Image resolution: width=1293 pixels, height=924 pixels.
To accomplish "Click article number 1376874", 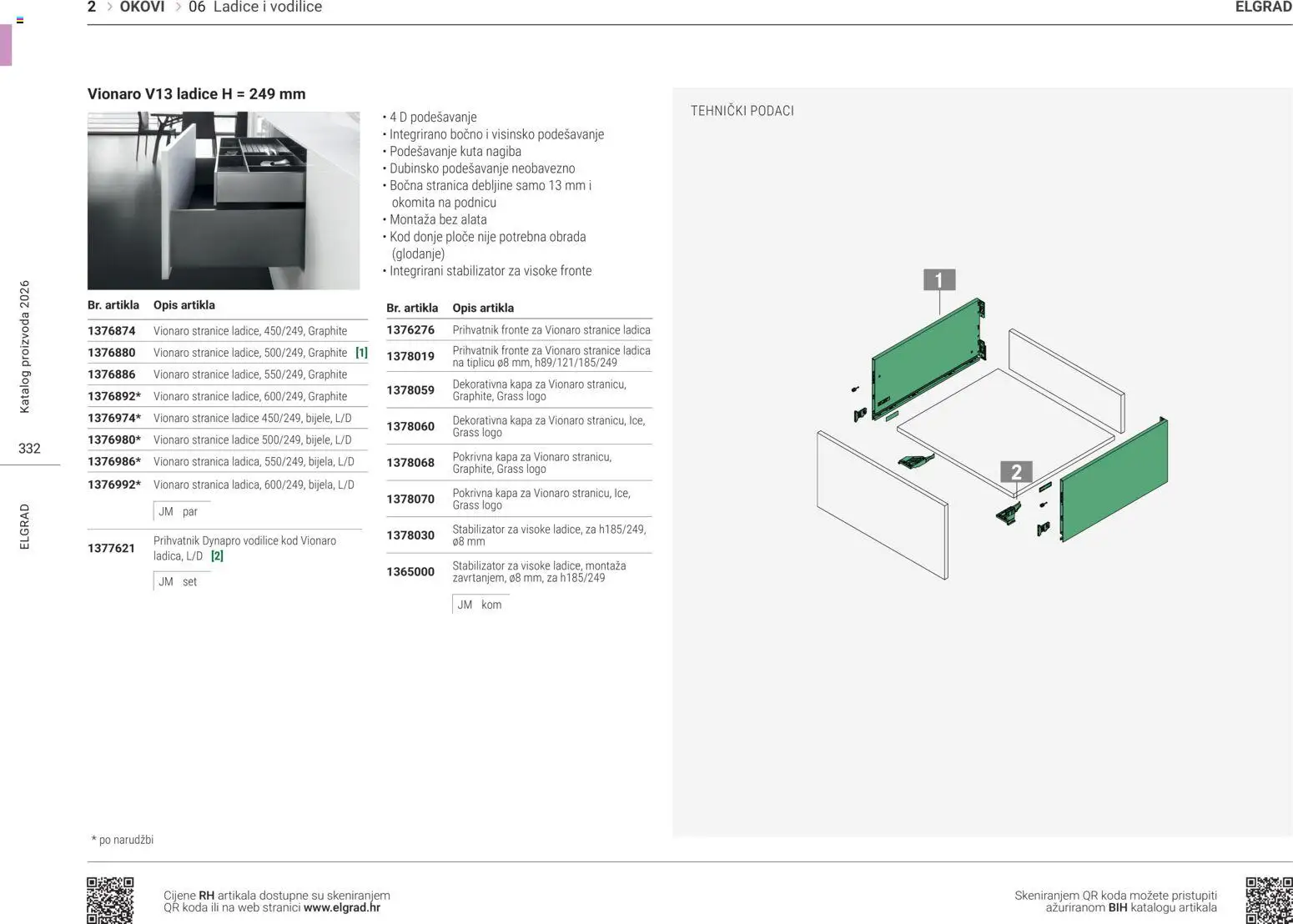I will click(x=112, y=331).
